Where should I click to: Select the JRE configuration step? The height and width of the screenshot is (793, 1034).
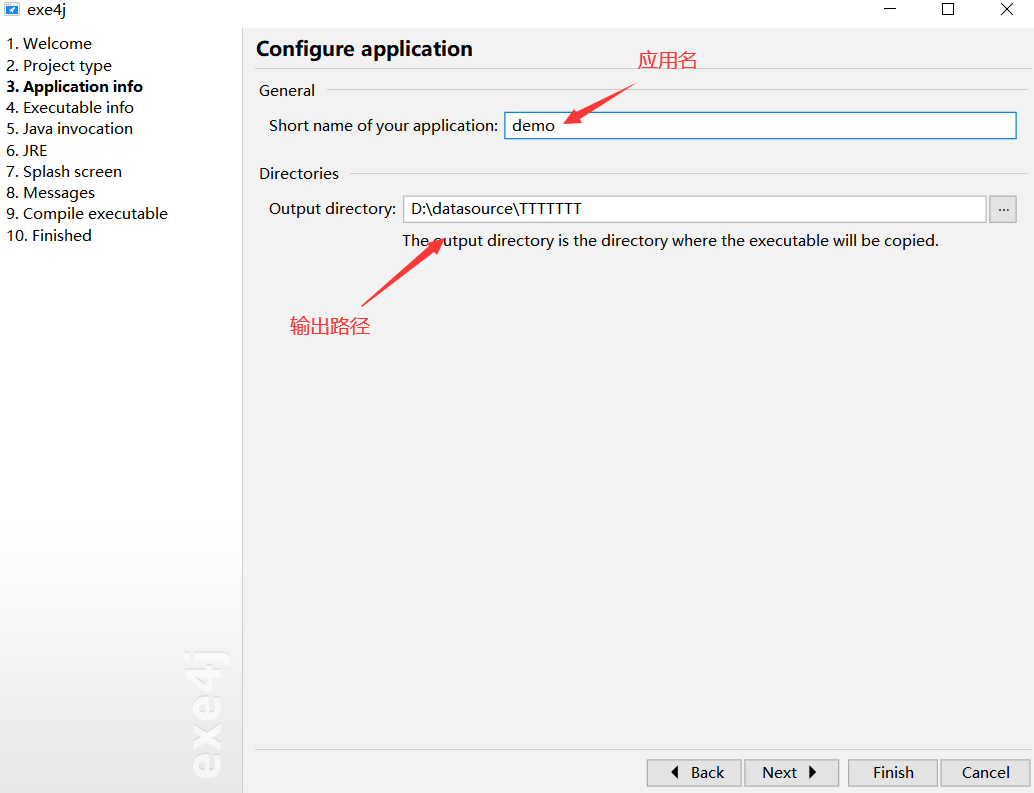coord(27,150)
